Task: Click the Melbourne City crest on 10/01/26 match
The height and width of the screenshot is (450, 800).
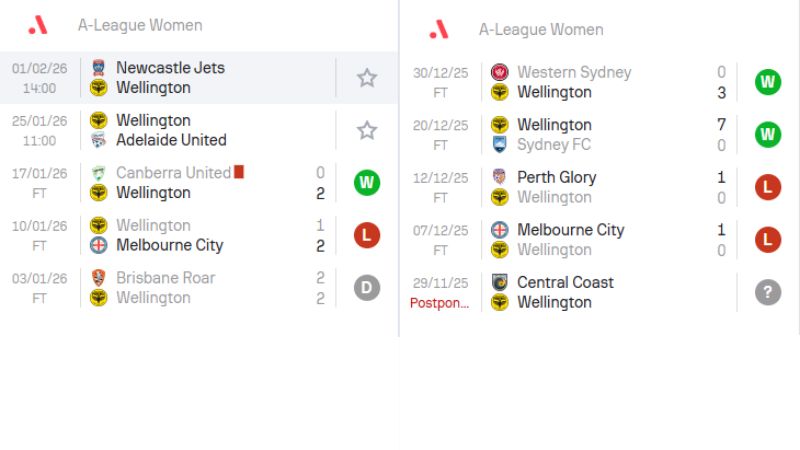Action: click(99, 245)
